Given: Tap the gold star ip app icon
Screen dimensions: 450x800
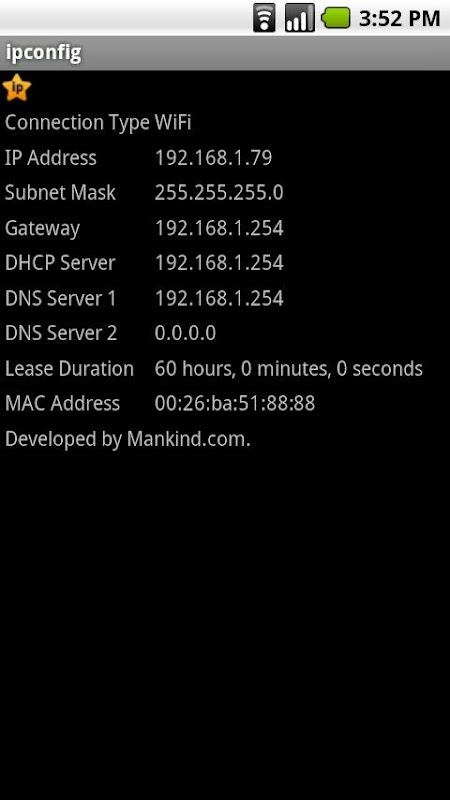Looking at the screenshot, I should tap(17, 87).
